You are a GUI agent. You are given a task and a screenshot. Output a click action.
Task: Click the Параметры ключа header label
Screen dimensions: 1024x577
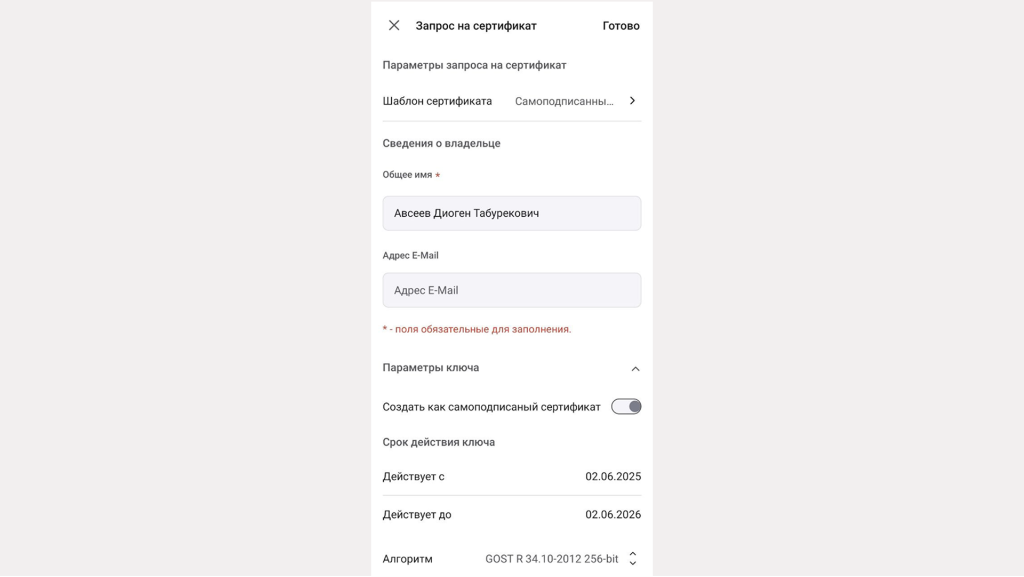click(430, 367)
